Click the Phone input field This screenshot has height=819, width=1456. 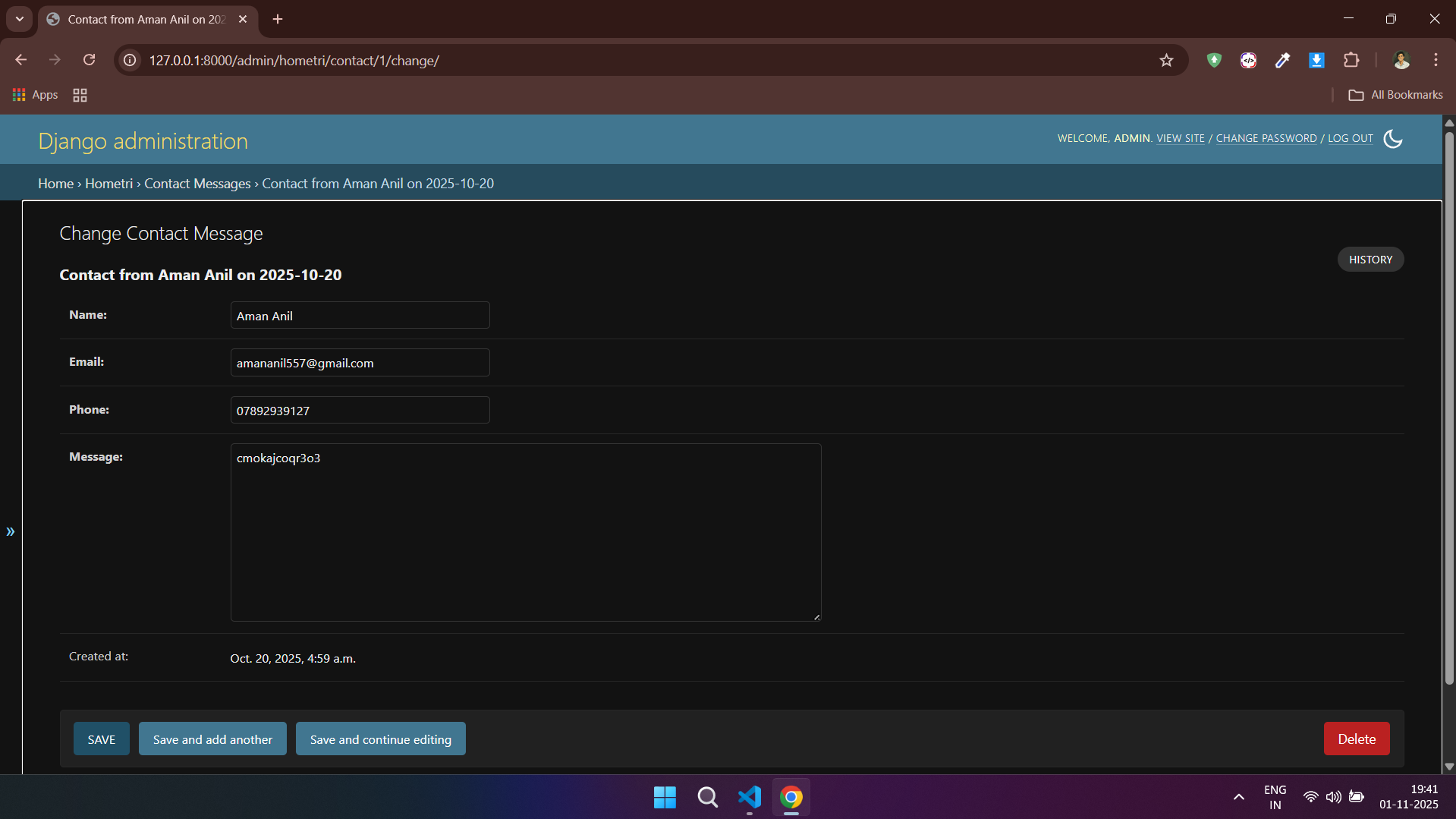(360, 411)
